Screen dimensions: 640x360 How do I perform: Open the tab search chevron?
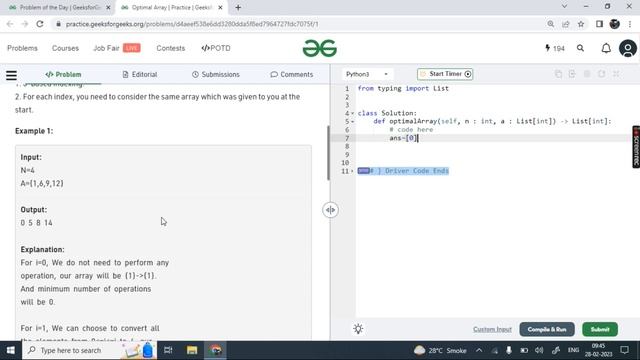(564, 7)
